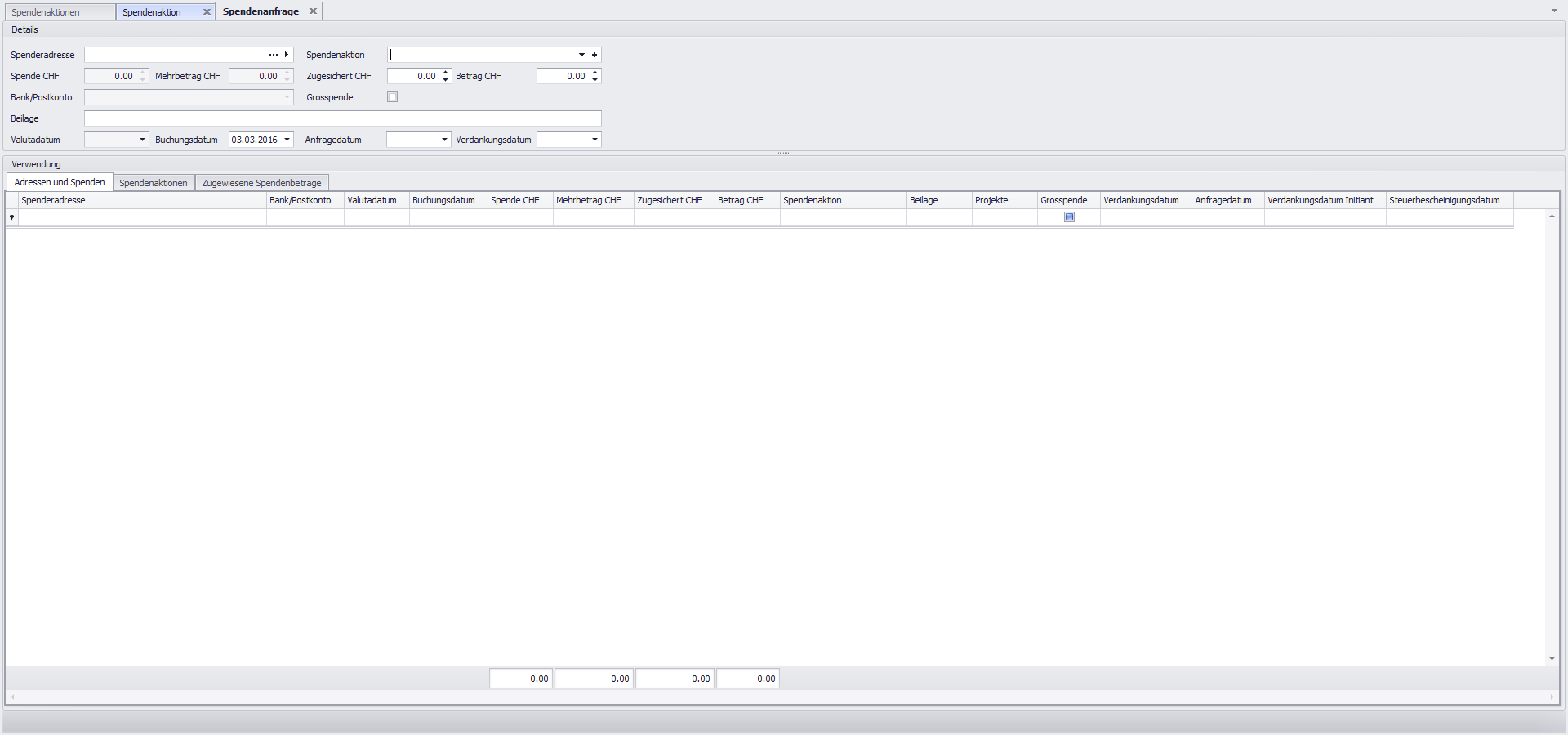Toggle Grosspende filter checkbox in grid
This screenshot has width=1568, height=735.
click(1069, 217)
